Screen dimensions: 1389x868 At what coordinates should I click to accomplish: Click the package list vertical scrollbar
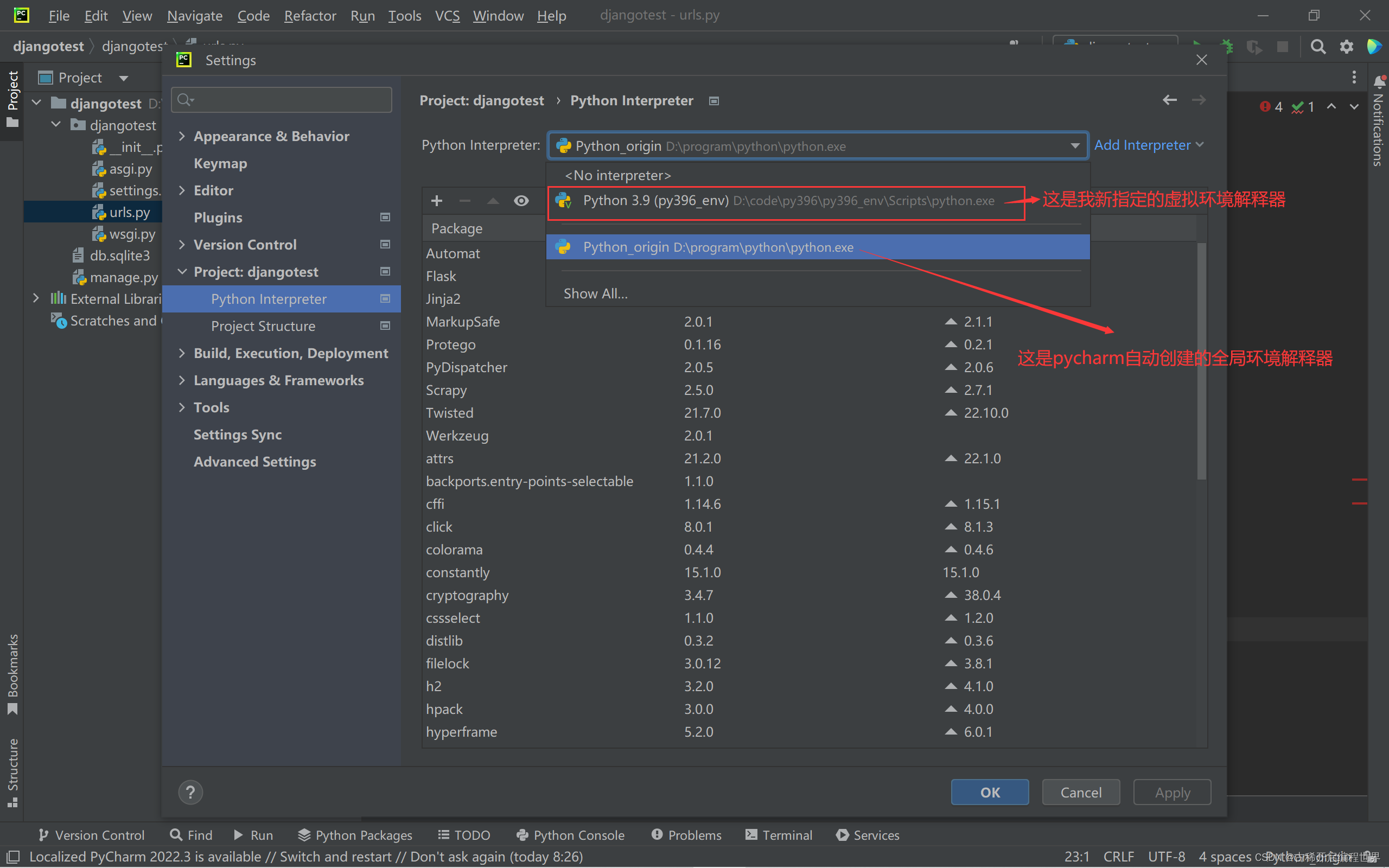(1201, 362)
